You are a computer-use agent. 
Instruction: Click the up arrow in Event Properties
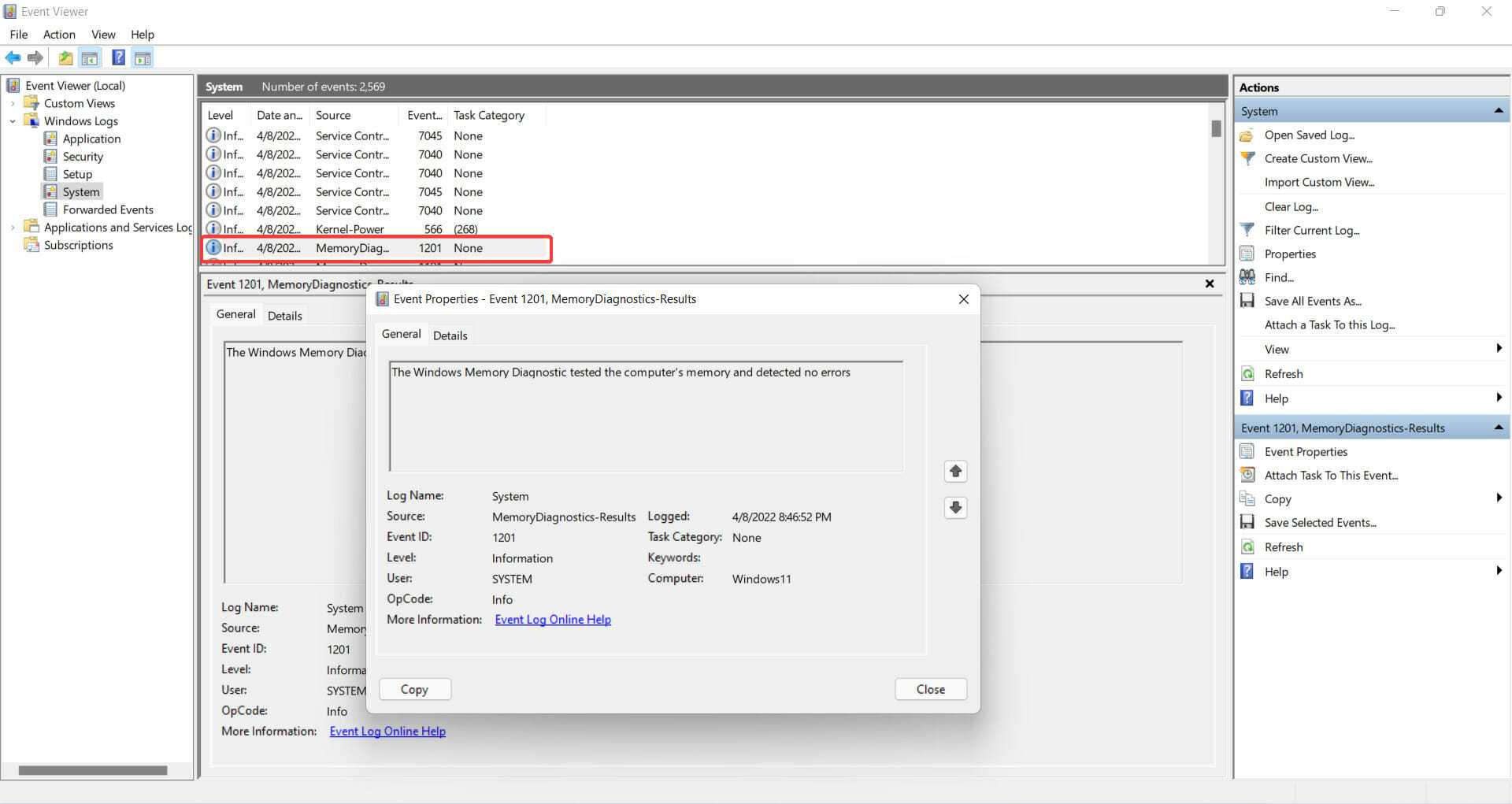point(955,471)
